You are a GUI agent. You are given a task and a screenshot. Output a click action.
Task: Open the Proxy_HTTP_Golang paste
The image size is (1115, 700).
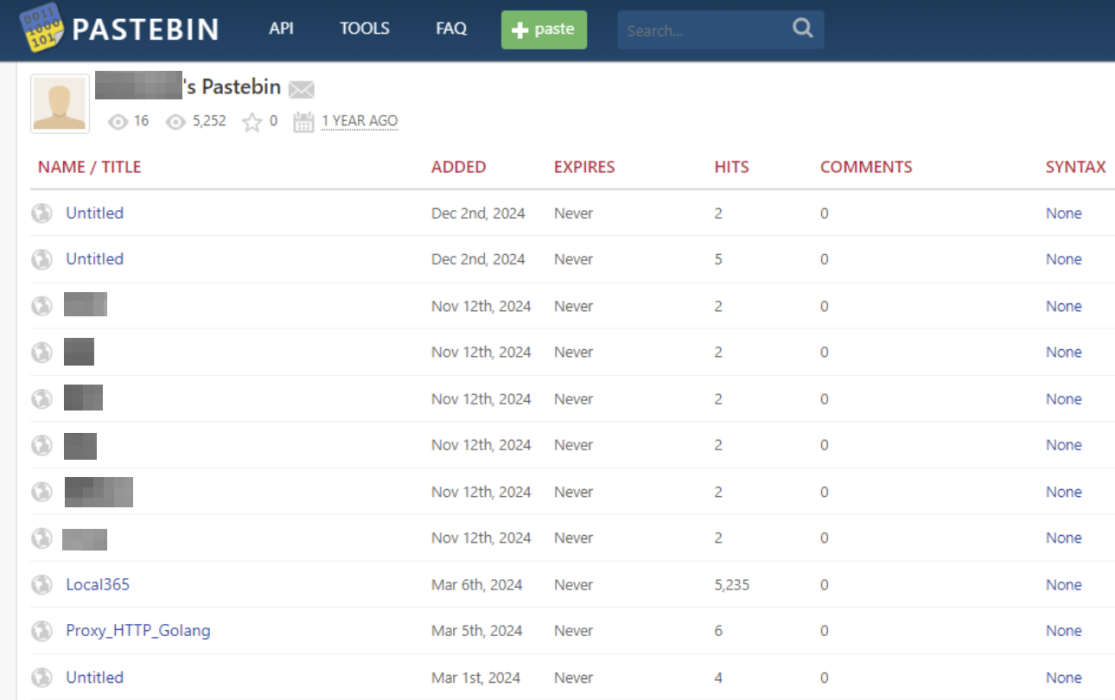(137, 630)
